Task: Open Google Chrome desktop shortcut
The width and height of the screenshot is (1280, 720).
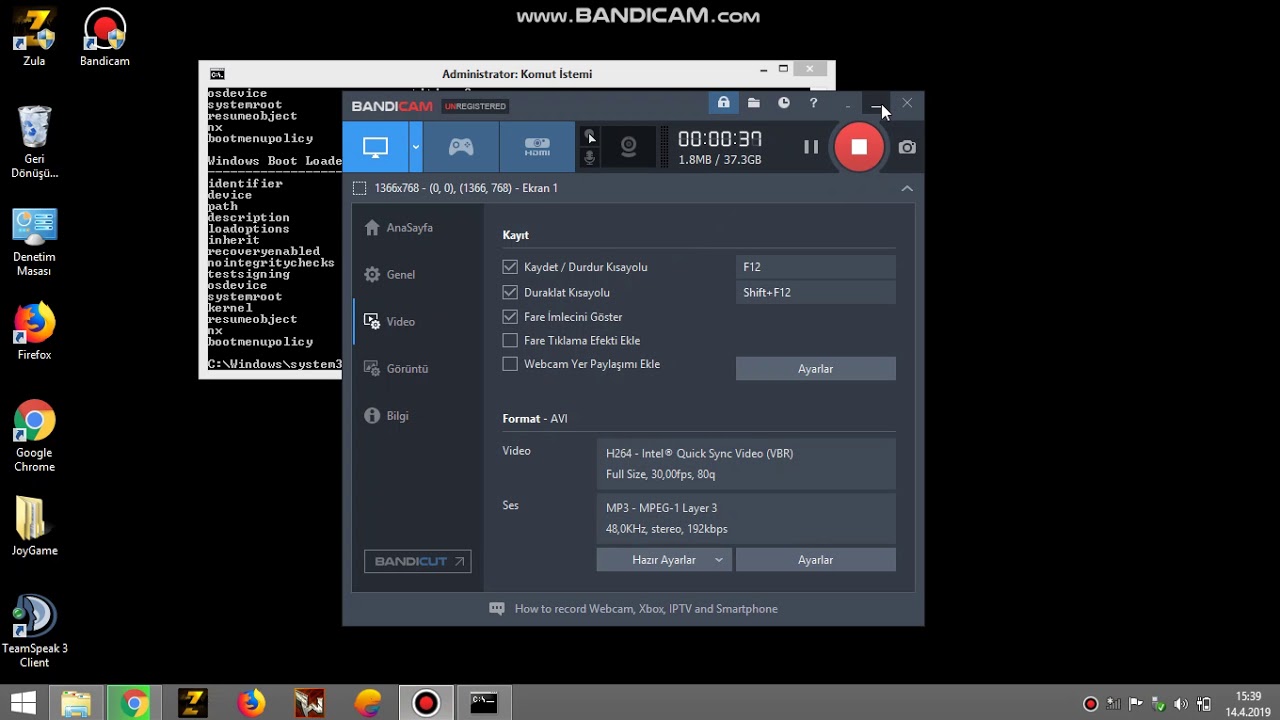Action: [x=34, y=436]
